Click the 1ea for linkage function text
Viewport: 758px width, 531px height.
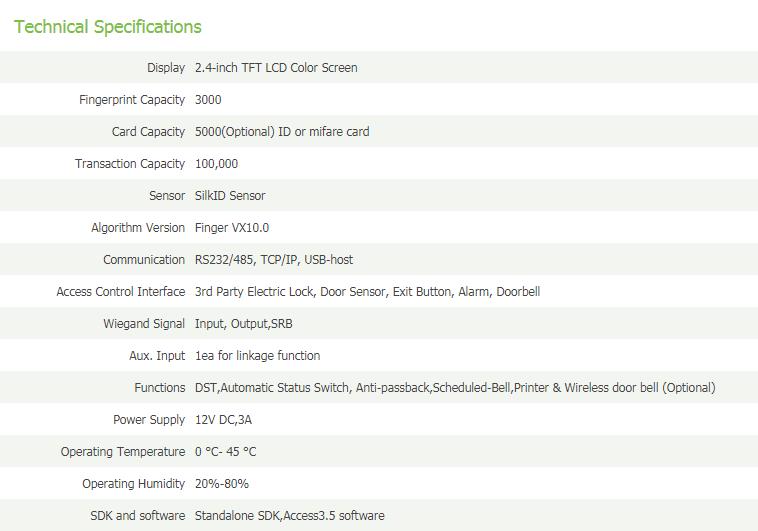tap(257, 355)
